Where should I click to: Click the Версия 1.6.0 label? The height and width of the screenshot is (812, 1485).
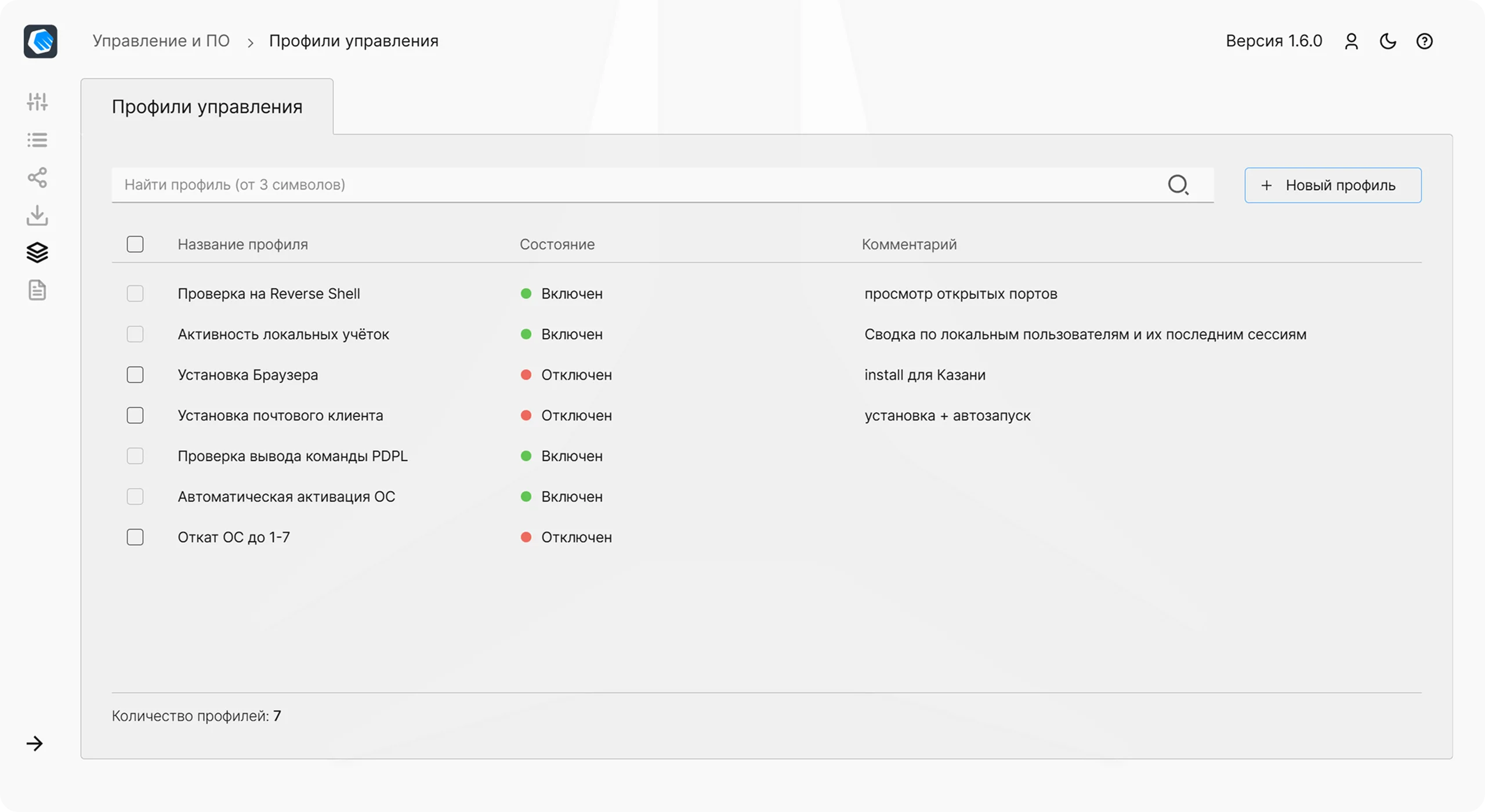(1274, 41)
